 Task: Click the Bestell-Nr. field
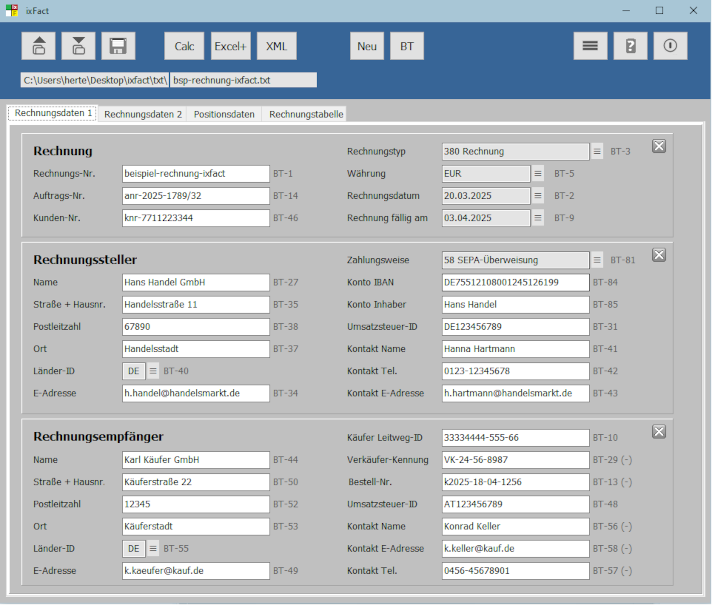(x=515, y=482)
